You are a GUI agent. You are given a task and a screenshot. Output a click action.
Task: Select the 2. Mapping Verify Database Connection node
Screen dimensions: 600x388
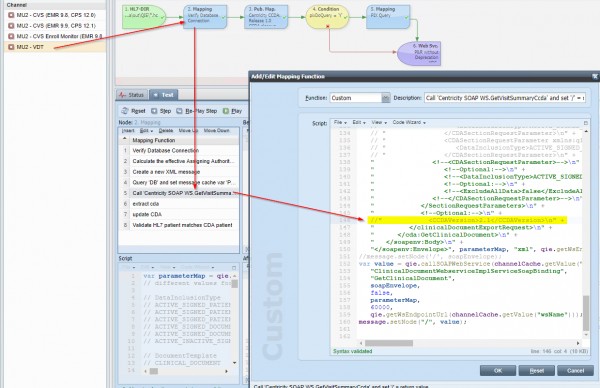205,16
